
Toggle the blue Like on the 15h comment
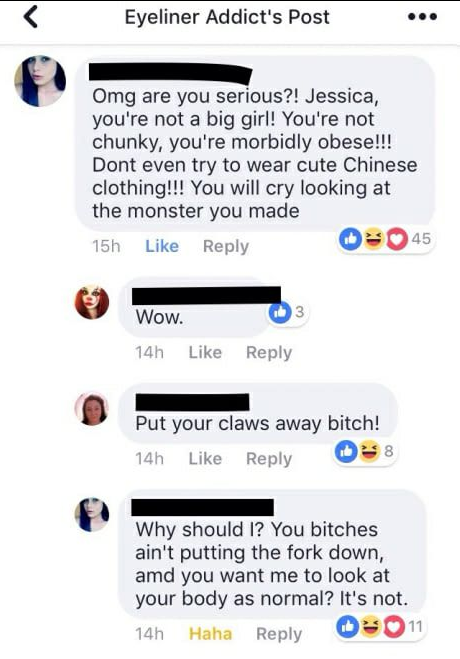point(162,246)
